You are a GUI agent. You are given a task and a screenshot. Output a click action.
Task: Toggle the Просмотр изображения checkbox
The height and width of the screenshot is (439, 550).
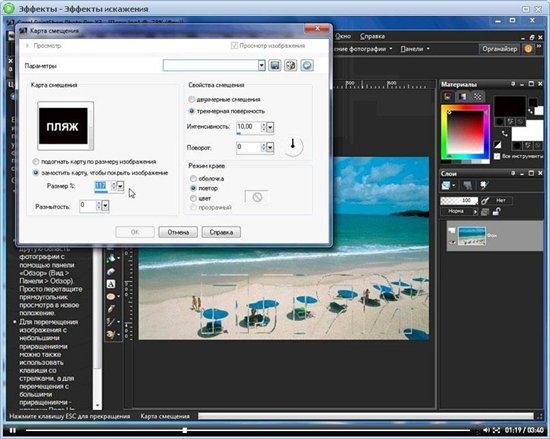click(234, 46)
